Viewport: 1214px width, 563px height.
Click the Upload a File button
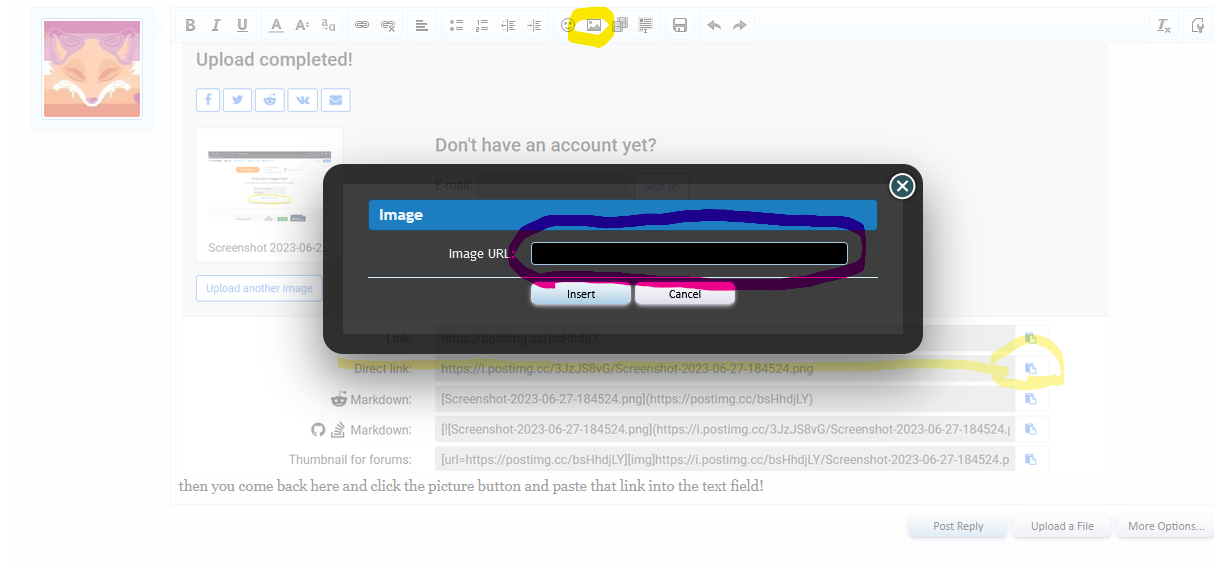(1062, 526)
